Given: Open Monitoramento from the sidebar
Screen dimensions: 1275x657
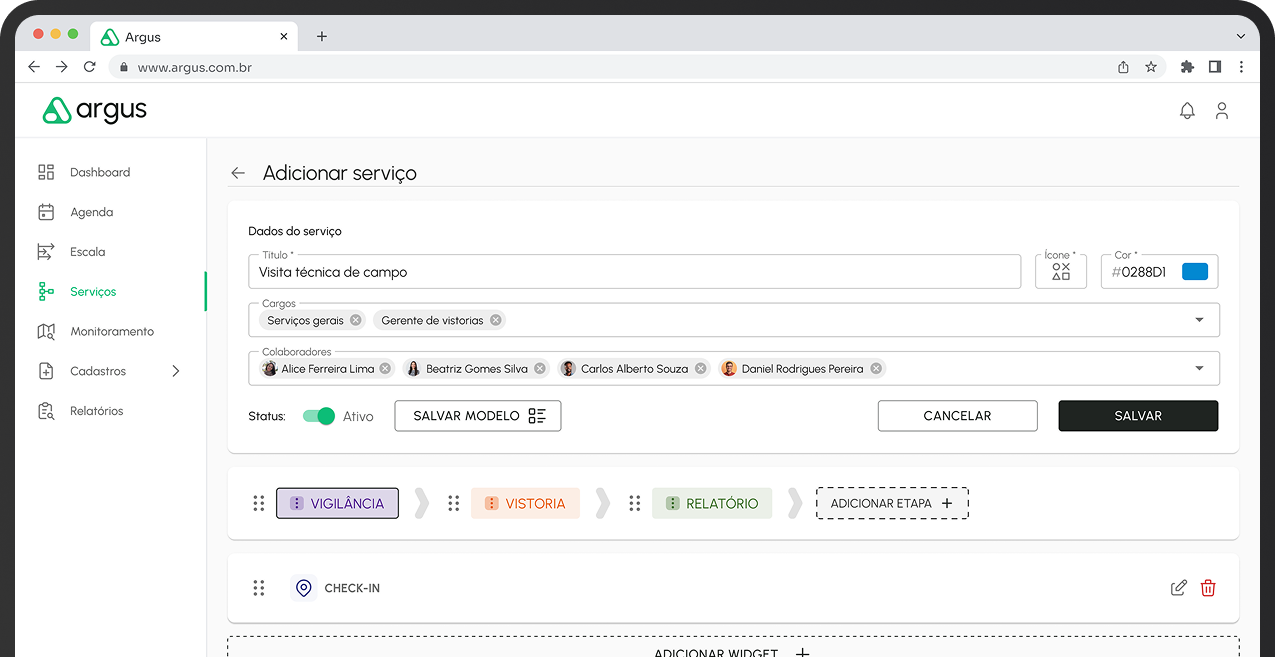Looking at the screenshot, I should pyautogui.click(x=111, y=331).
